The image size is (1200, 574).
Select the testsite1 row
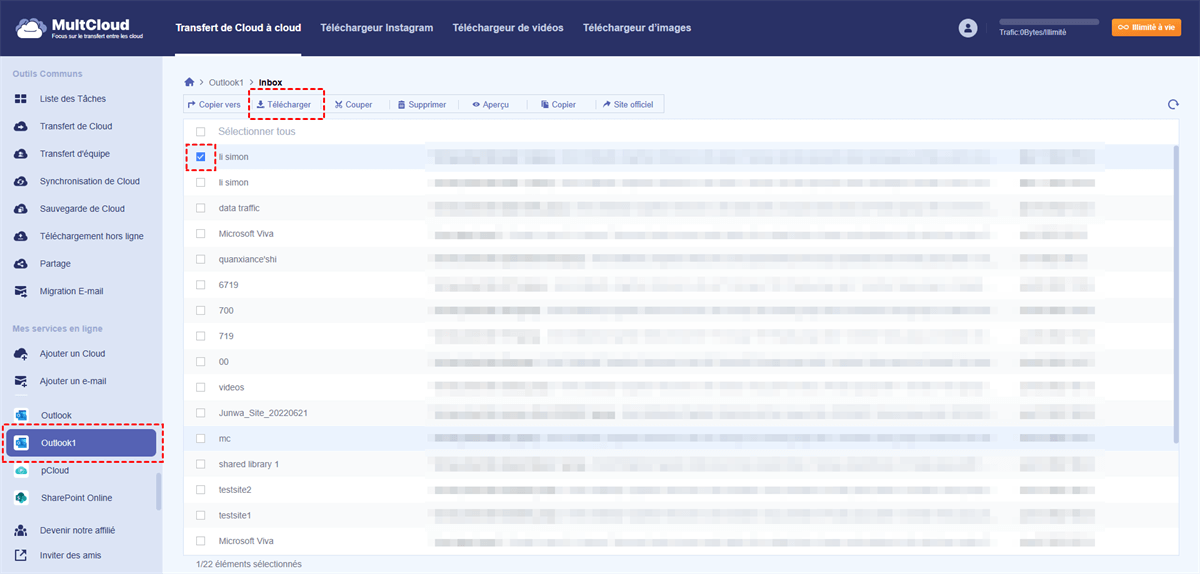679,515
